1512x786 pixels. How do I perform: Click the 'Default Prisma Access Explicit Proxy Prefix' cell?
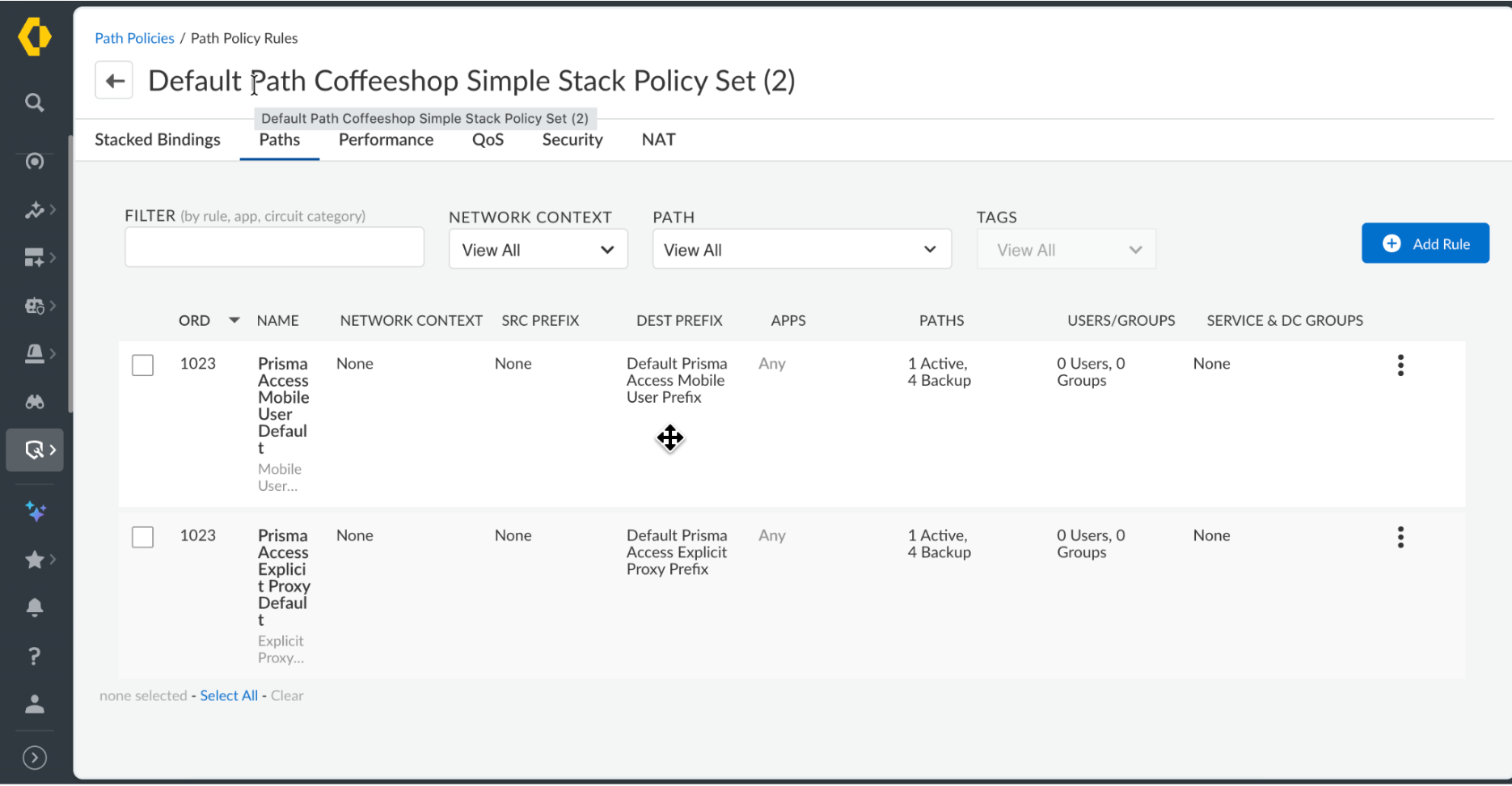coord(677,552)
